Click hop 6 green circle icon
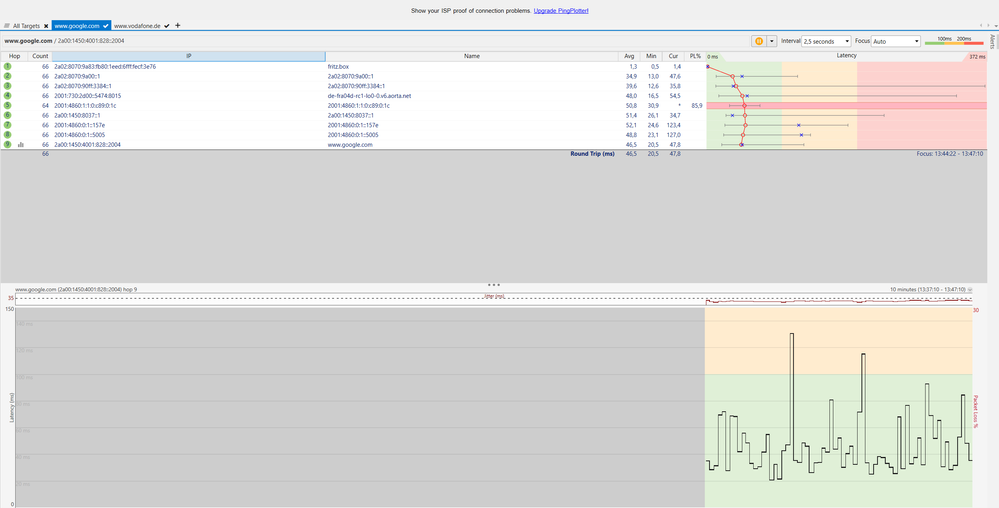The image size is (999, 508). click(x=8, y=115)
